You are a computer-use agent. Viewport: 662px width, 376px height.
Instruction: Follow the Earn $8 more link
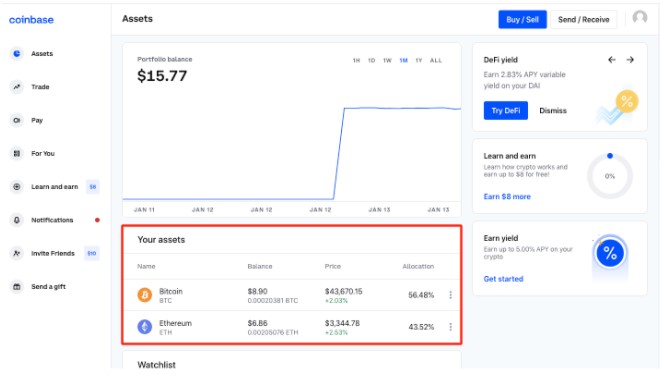click(507, 197)
